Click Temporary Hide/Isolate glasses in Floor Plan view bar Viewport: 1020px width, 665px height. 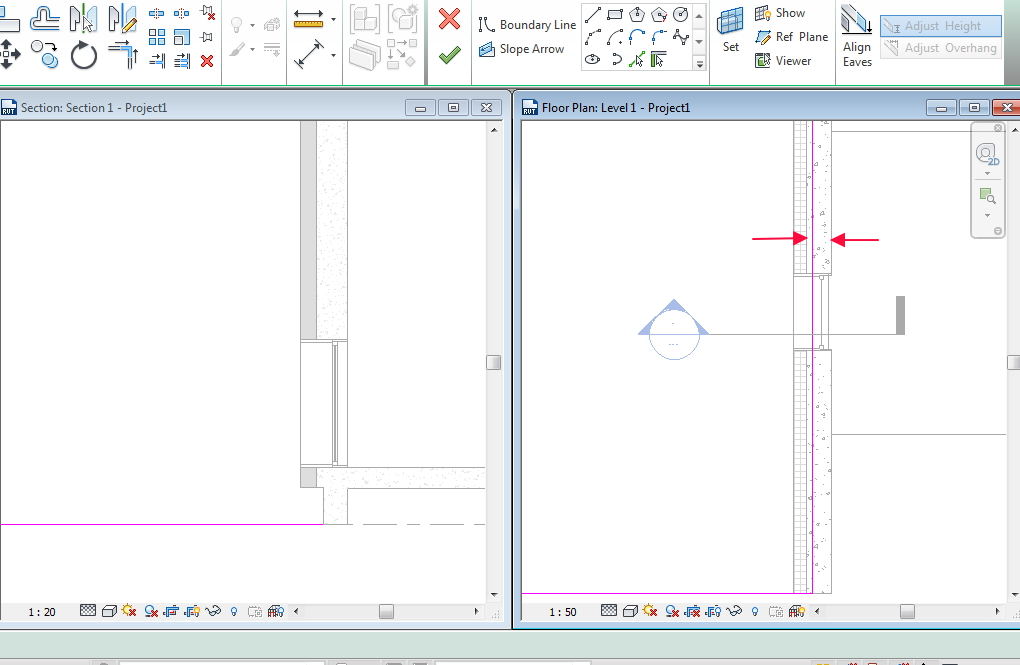(x=734, y=611)
